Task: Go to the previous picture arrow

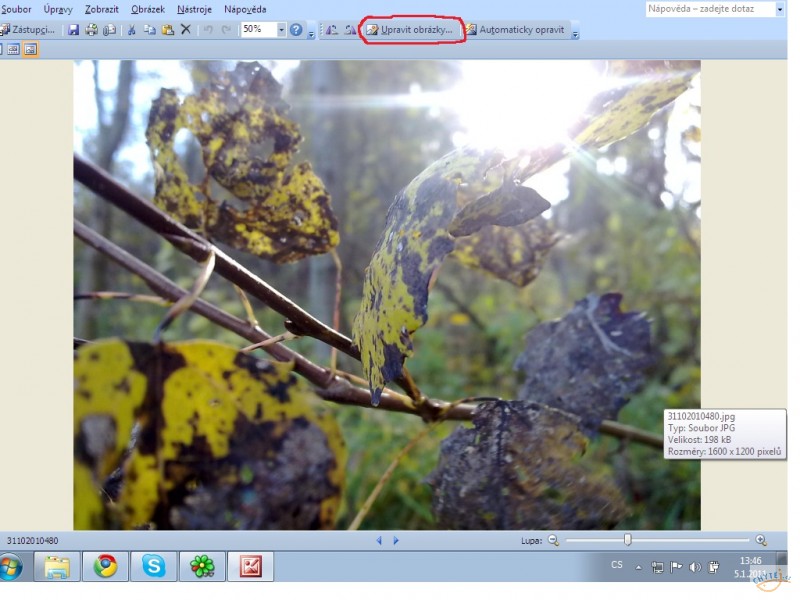Action: click(379, 540)
